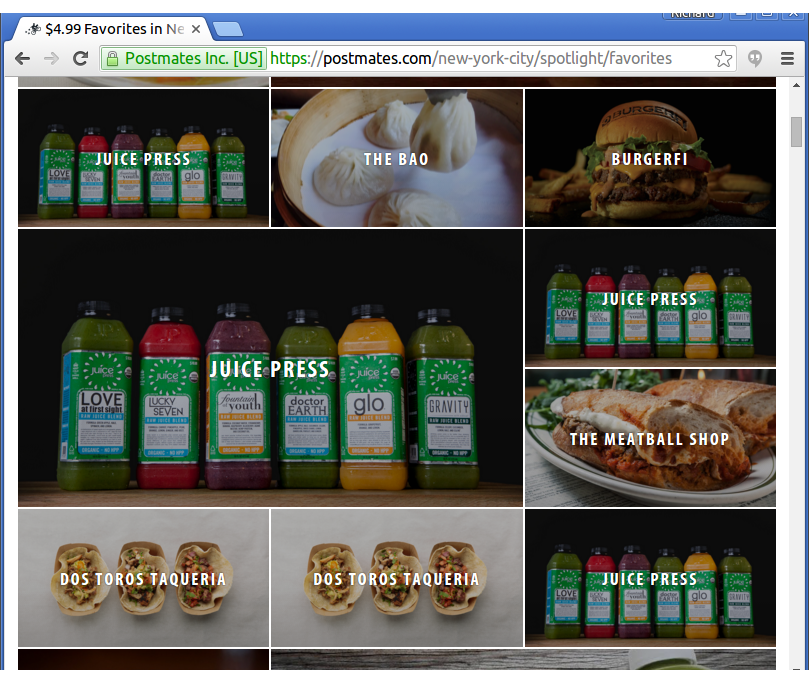Click the scrollbar up arrow
Viewport: 809px width, 683px height.
point(796,85)
